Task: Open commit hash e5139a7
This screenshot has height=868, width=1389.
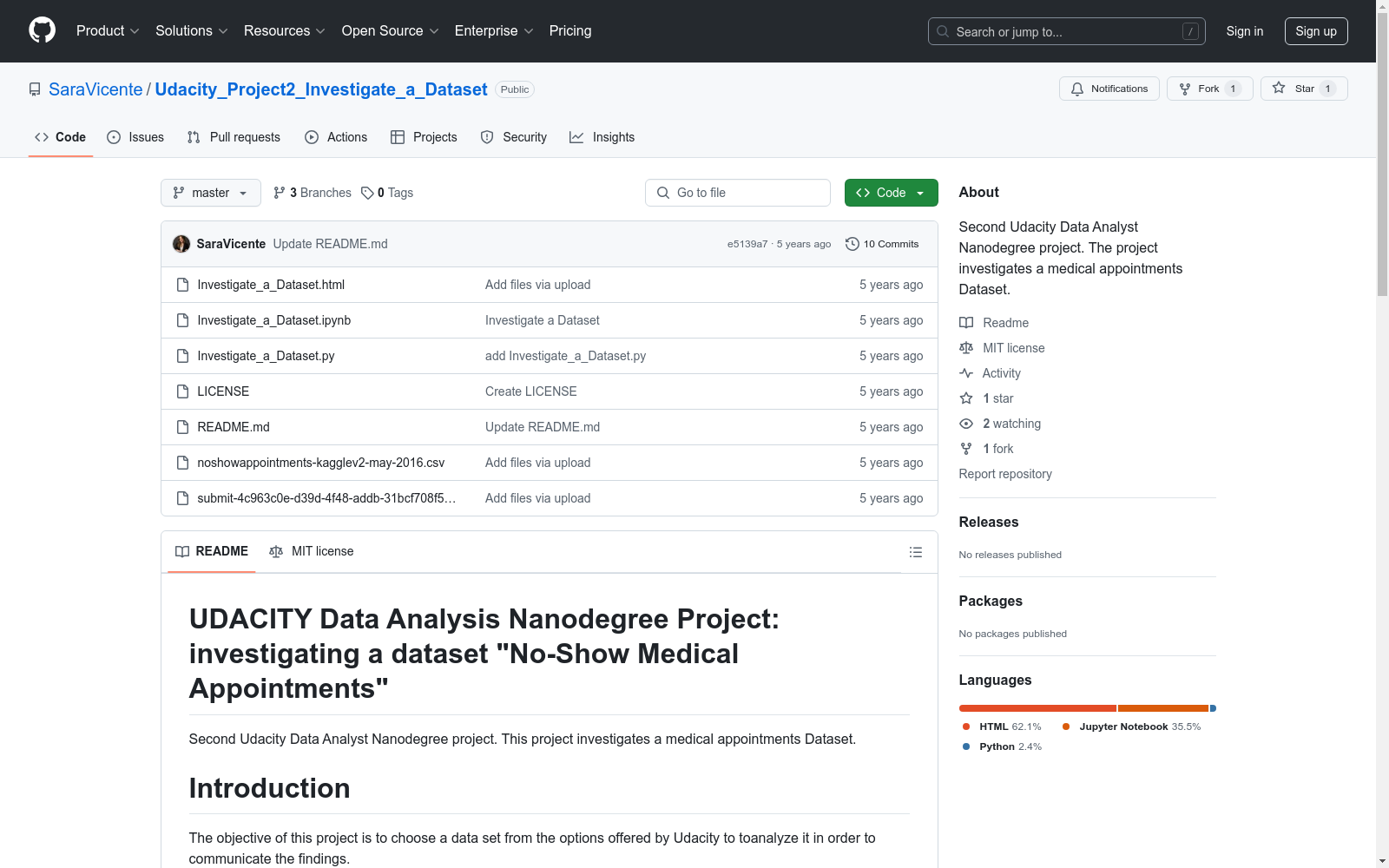Action: click(x=747, y=244)
